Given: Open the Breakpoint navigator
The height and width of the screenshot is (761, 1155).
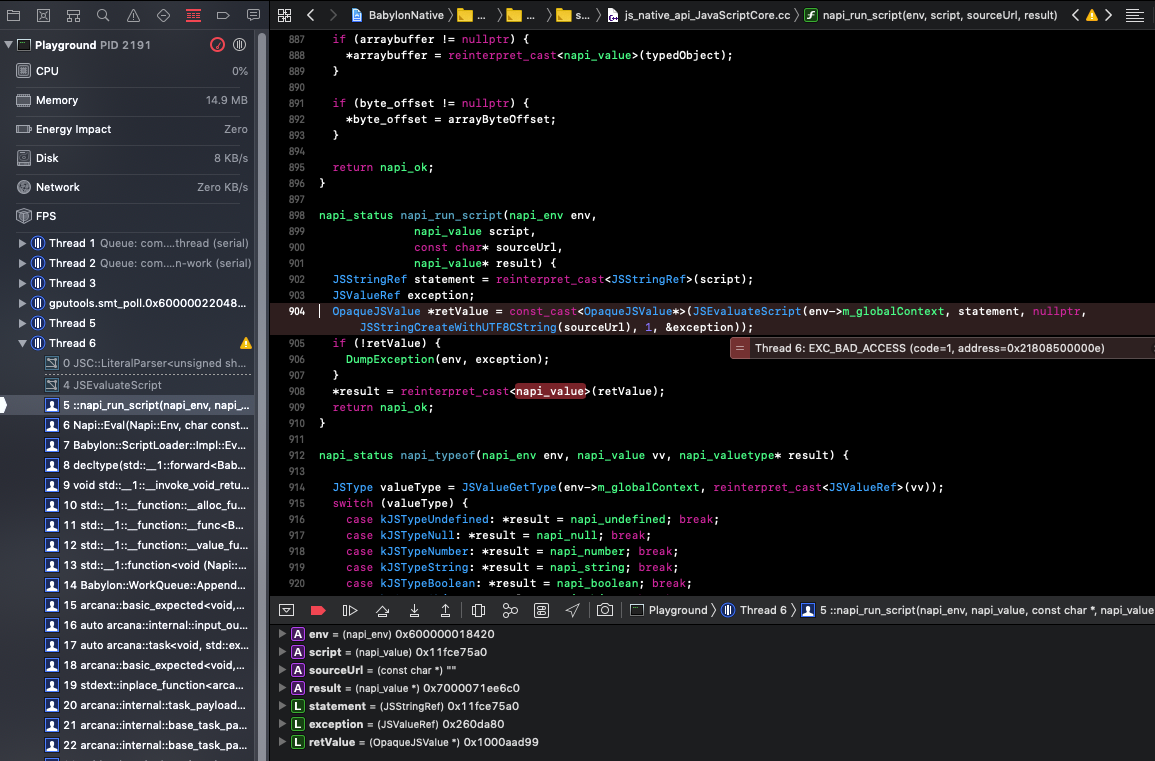Looking at the screenshot, I should (x=223, y=15).
